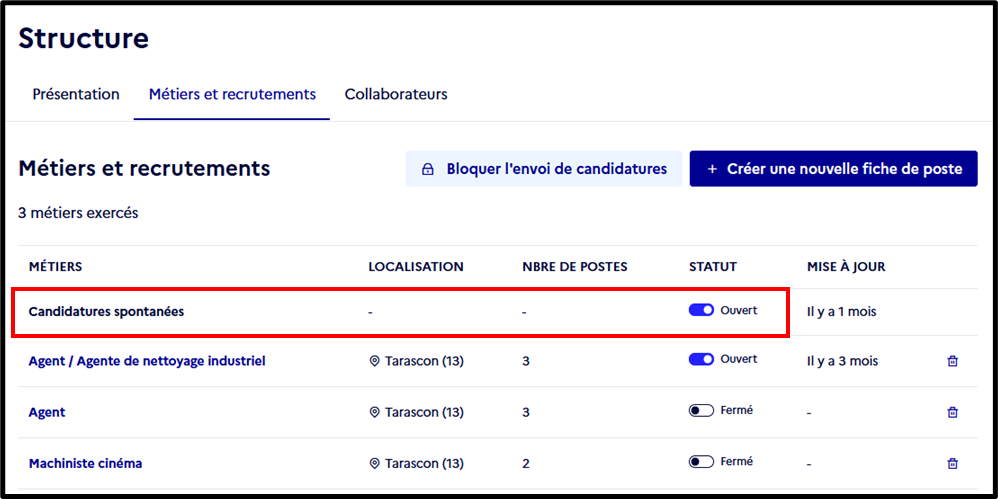Viewport: 998px width, 499px height.
Task: Click location pin icon in Machiniste cinéma row
Action: point(374,463)
